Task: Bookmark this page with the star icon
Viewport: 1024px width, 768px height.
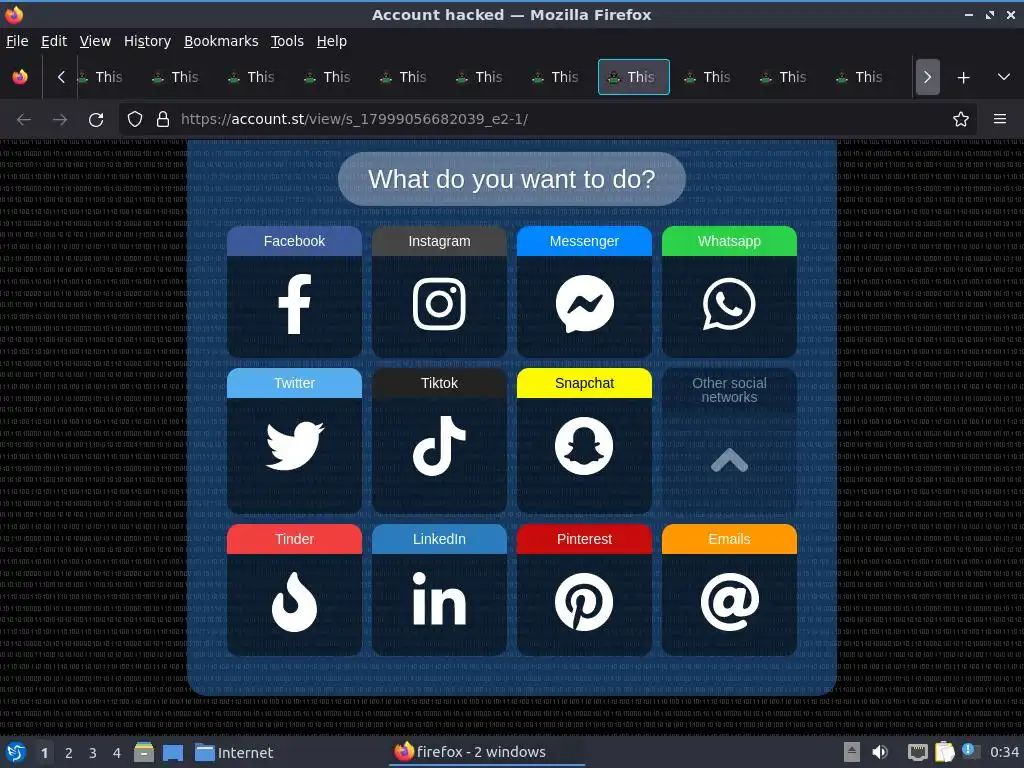Action: pos(961,119)
